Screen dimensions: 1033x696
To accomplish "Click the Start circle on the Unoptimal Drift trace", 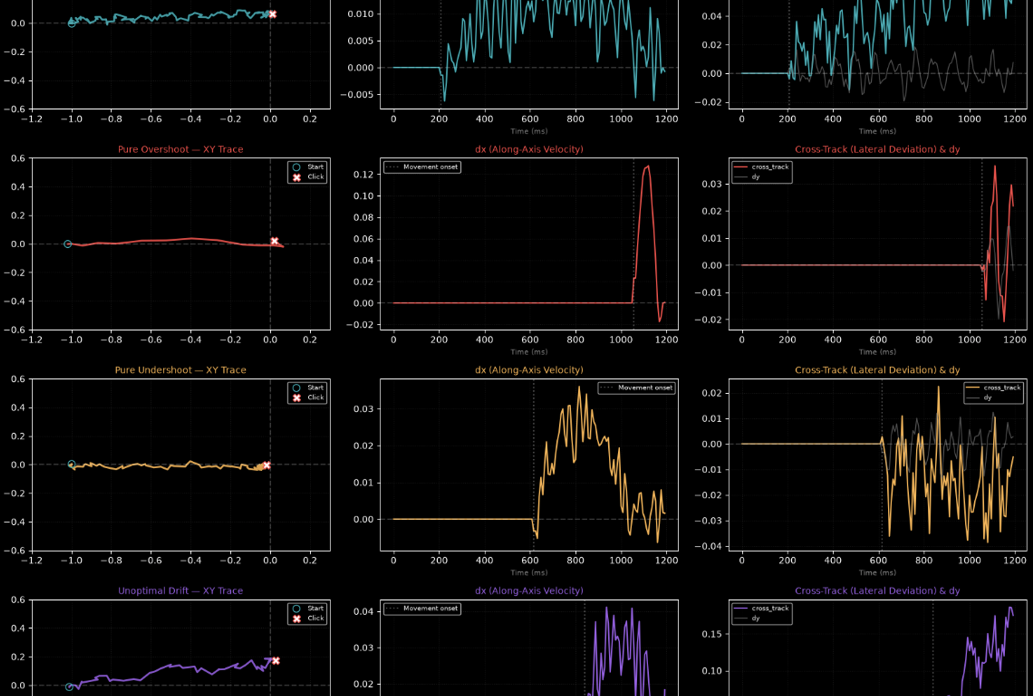I will [x=69, y=687].
